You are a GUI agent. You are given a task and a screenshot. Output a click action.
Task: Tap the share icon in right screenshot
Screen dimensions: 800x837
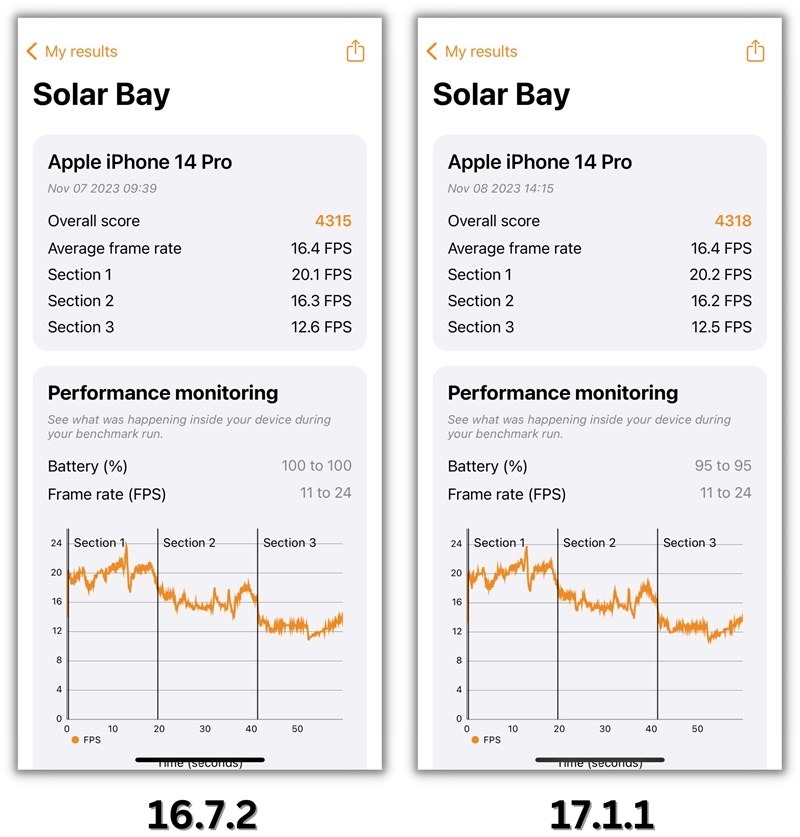click(755, 51)
